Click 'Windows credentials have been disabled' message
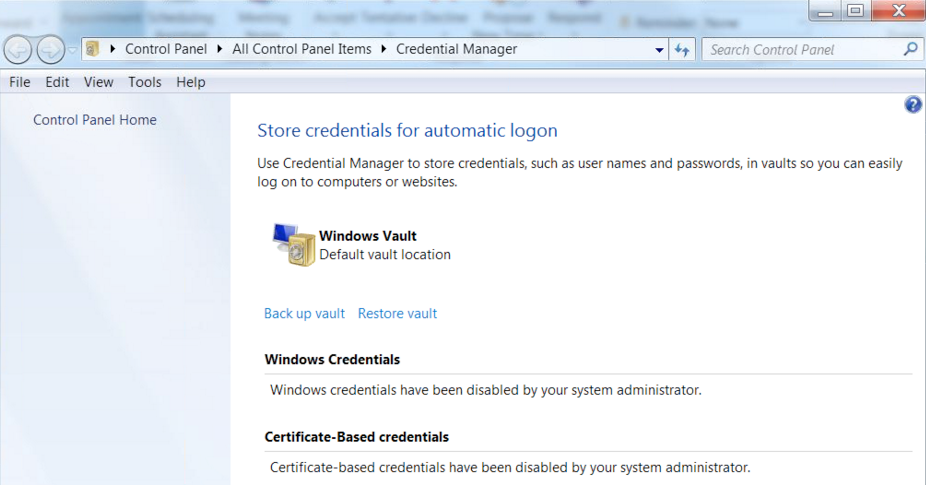Image resolution: width=926 pixels, height=485 pixels. [x=485, y=390]
